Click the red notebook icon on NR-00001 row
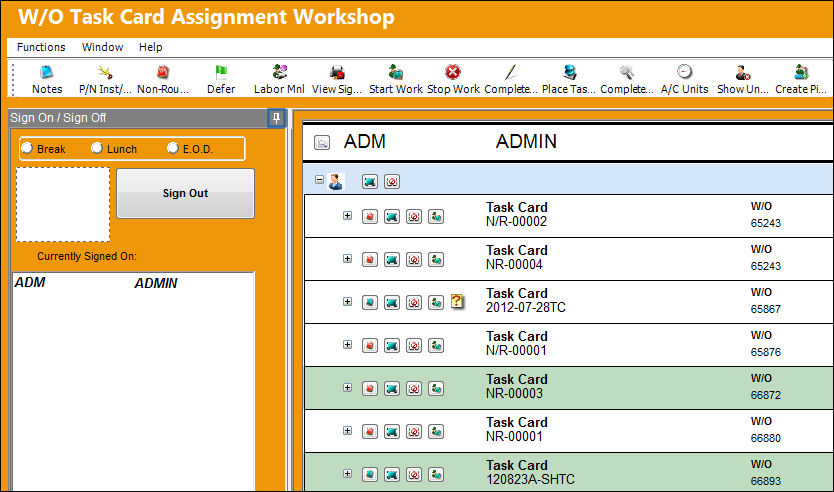 [370, 431]
